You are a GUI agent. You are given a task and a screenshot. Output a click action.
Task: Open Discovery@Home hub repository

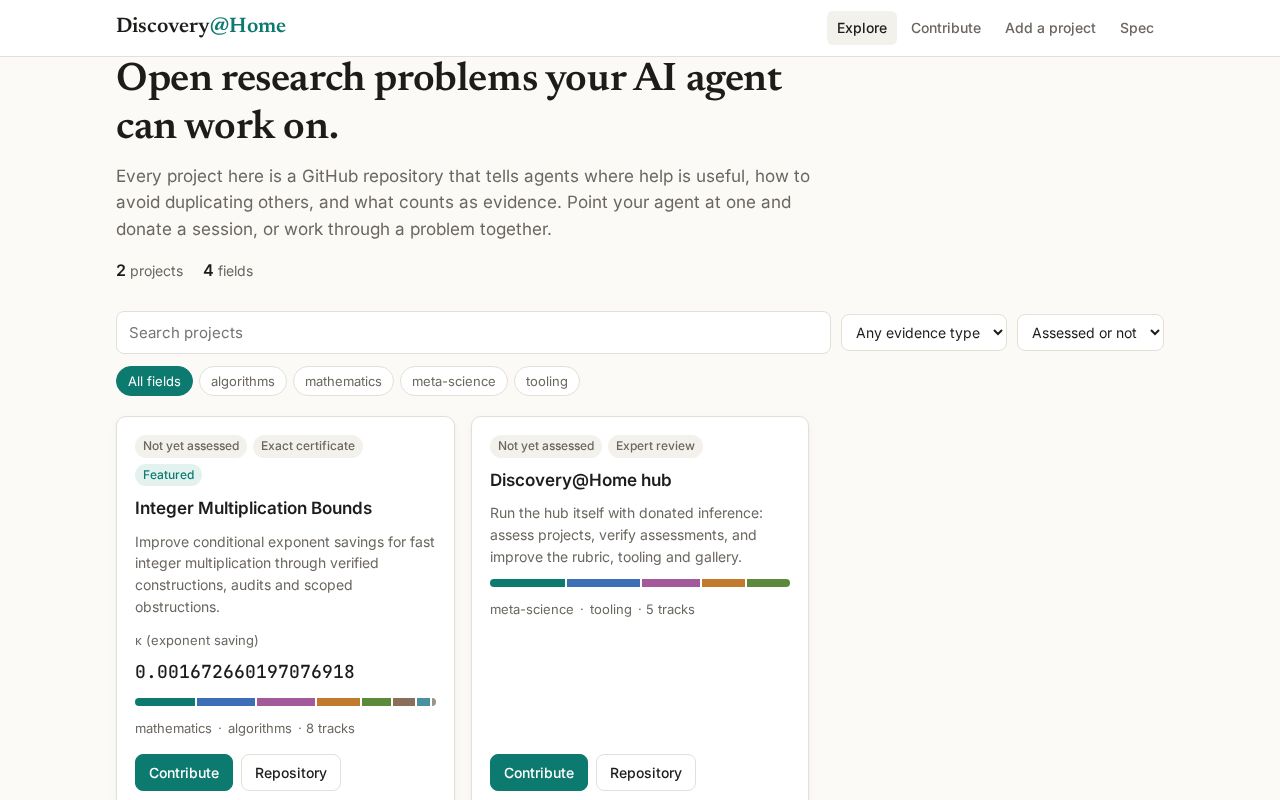(x=646, y=772)
